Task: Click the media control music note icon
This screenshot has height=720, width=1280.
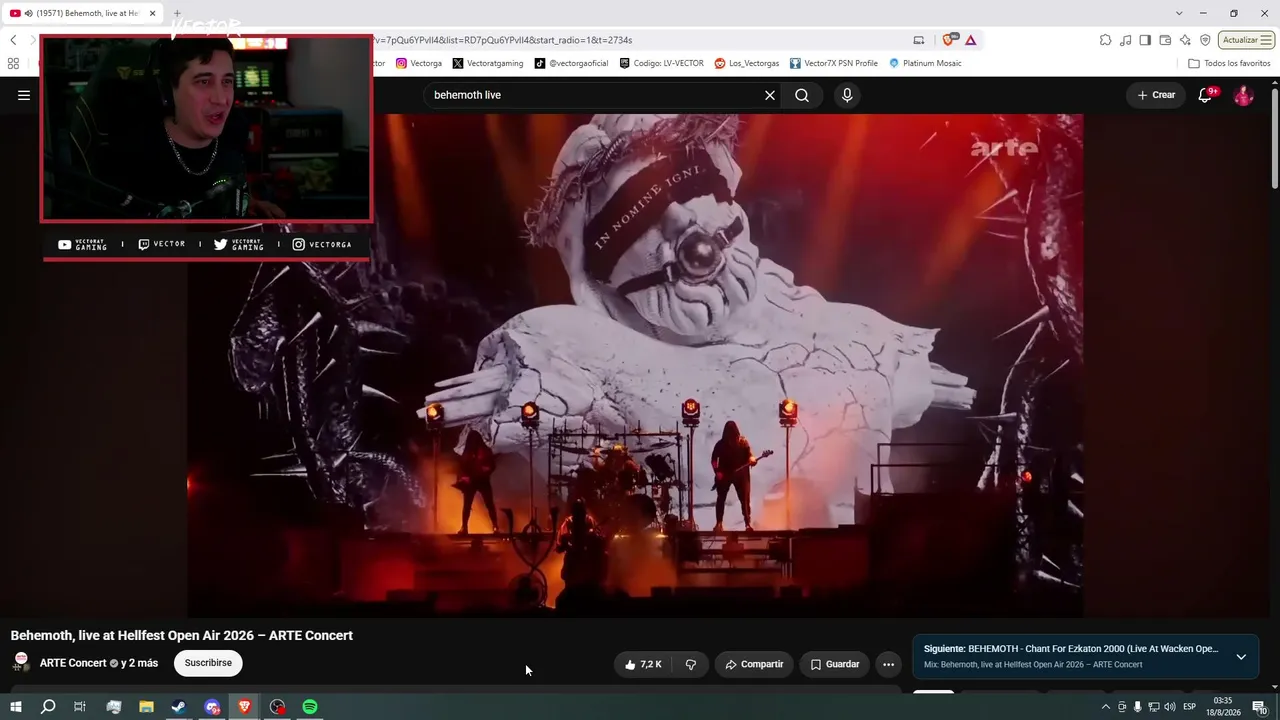Action: (x=1126, y=40)
